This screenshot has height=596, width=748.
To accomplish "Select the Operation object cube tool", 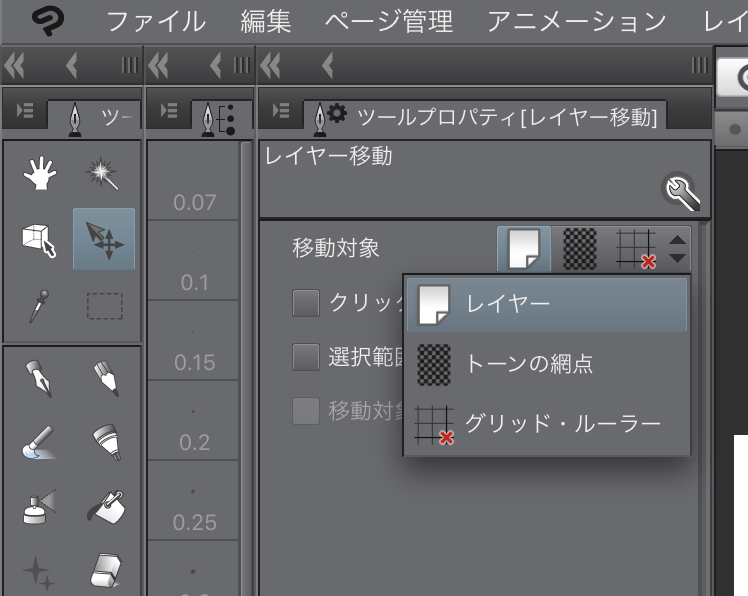I will click(39, 240).
